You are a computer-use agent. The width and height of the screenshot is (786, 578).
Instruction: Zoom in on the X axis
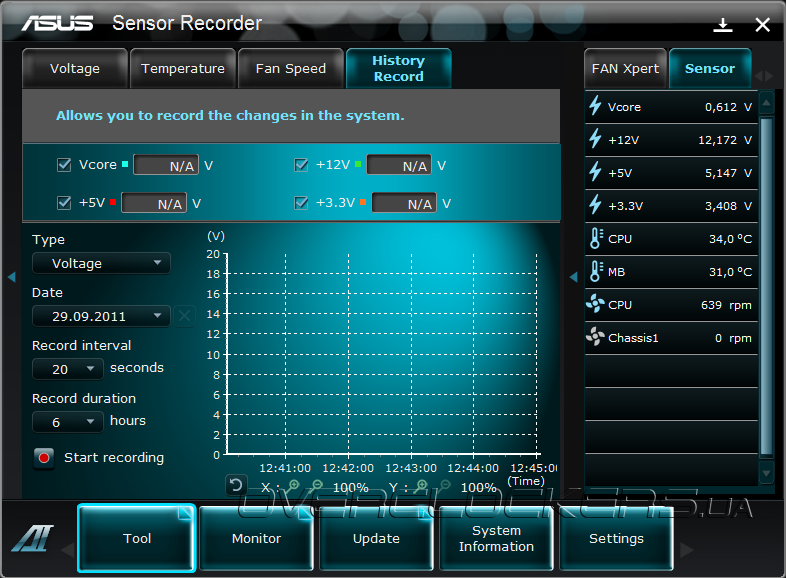point(294,485)
